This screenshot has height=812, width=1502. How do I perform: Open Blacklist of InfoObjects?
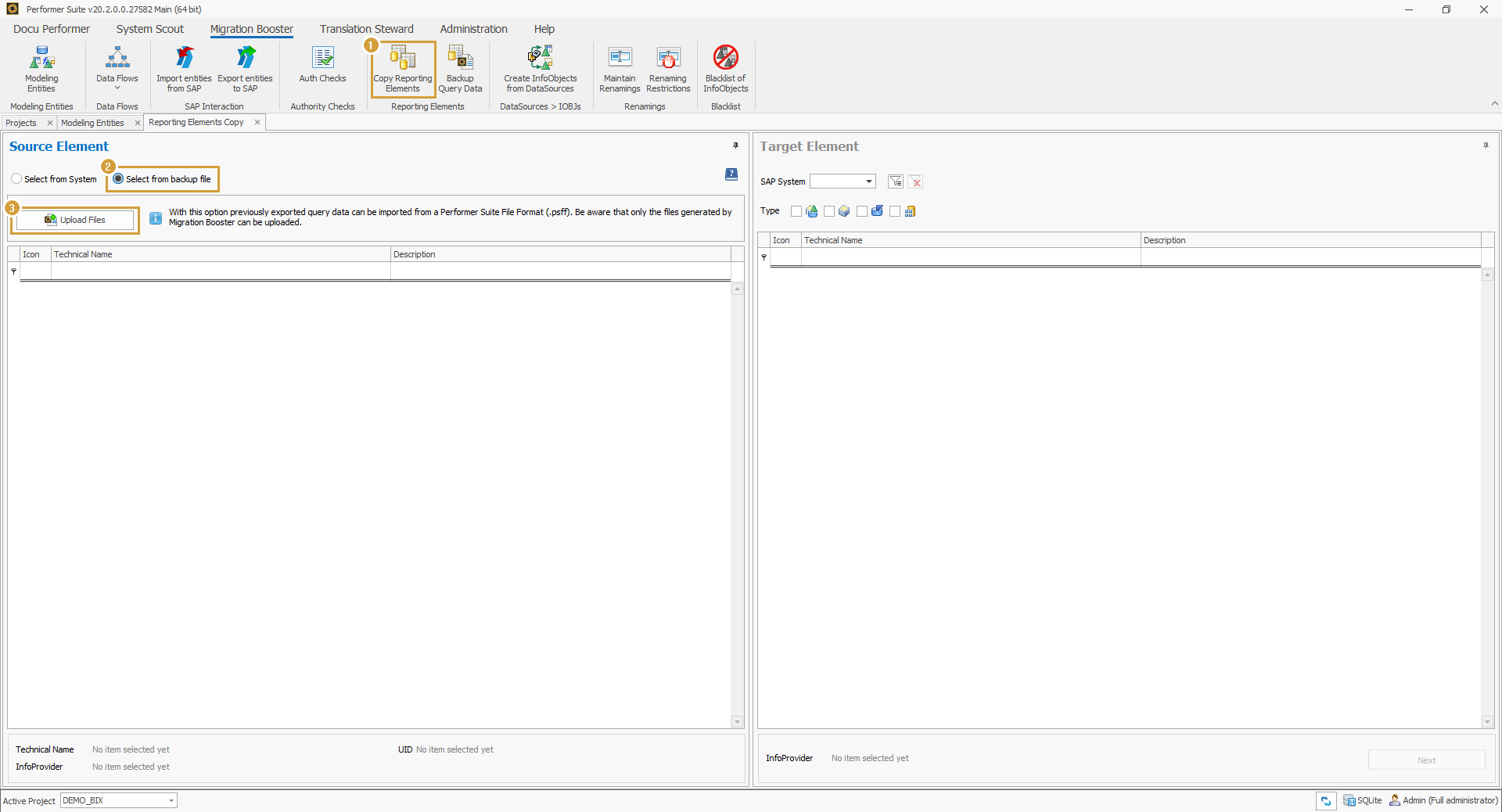pos(725,70)
